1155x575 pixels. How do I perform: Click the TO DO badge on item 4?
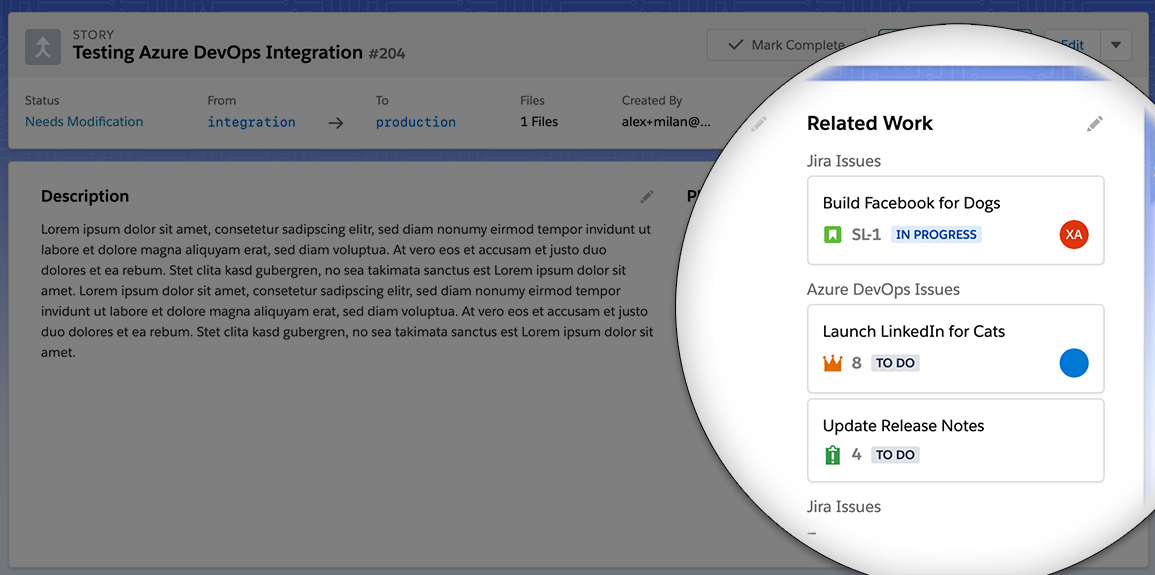pyautogui.click(x=895, y=455)
